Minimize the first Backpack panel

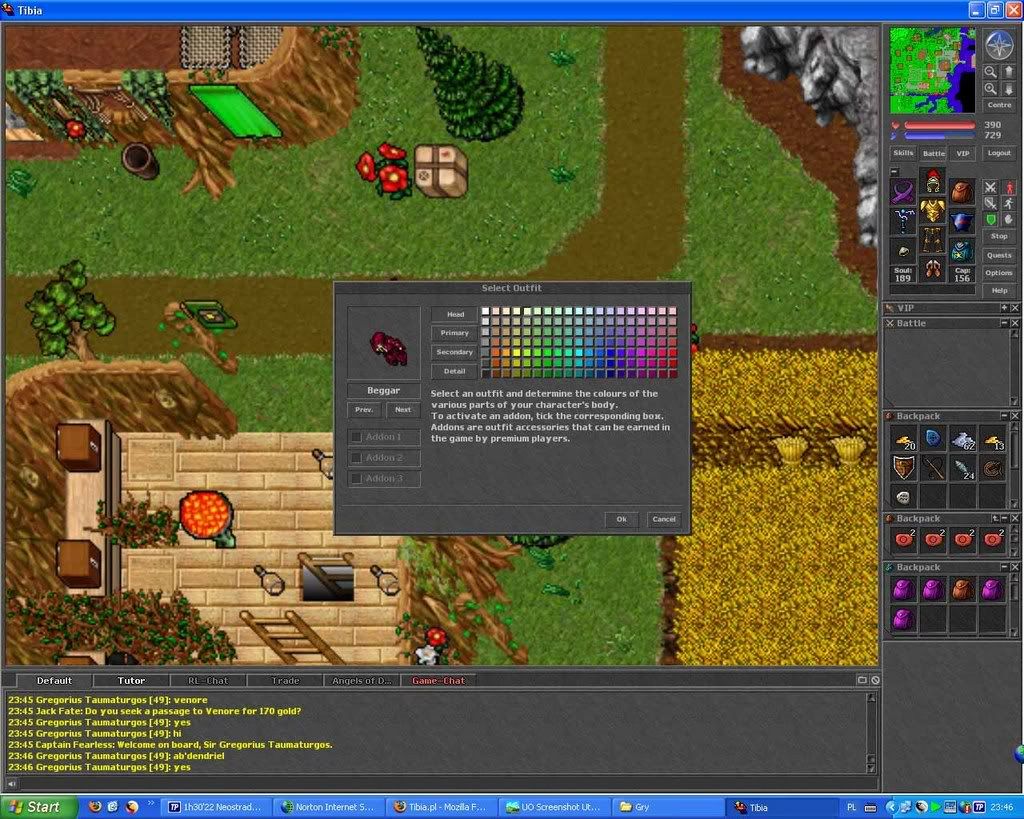(1004, 416)
